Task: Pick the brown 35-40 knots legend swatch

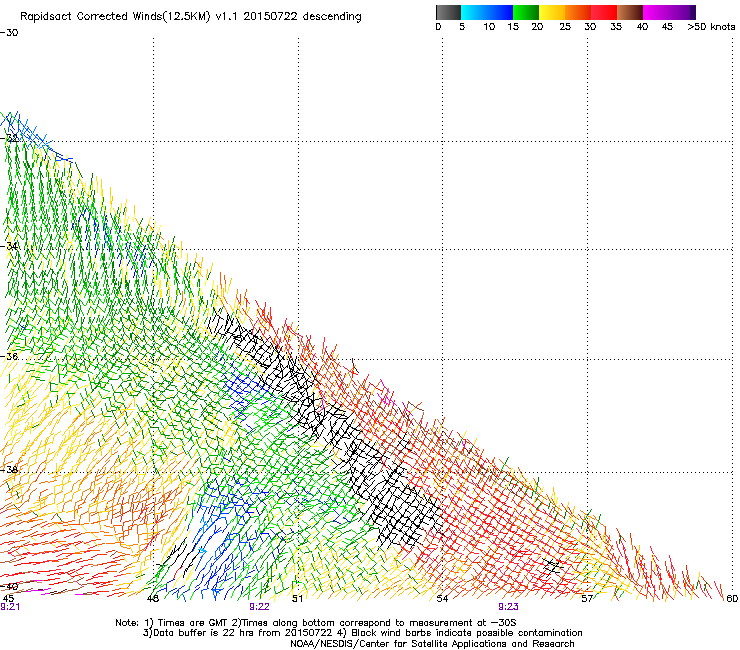Action: coord(630,12)
